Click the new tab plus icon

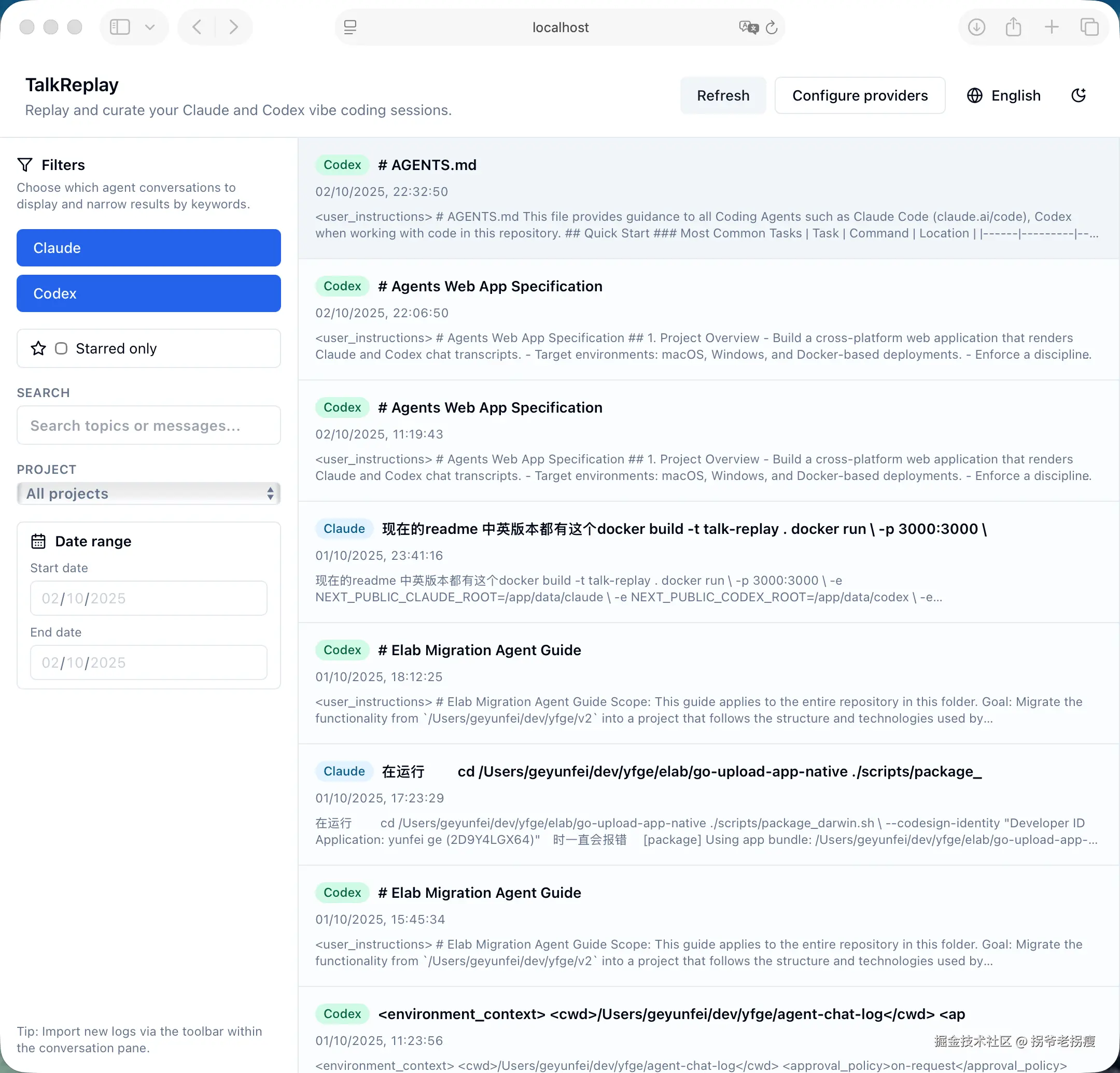1052,27
